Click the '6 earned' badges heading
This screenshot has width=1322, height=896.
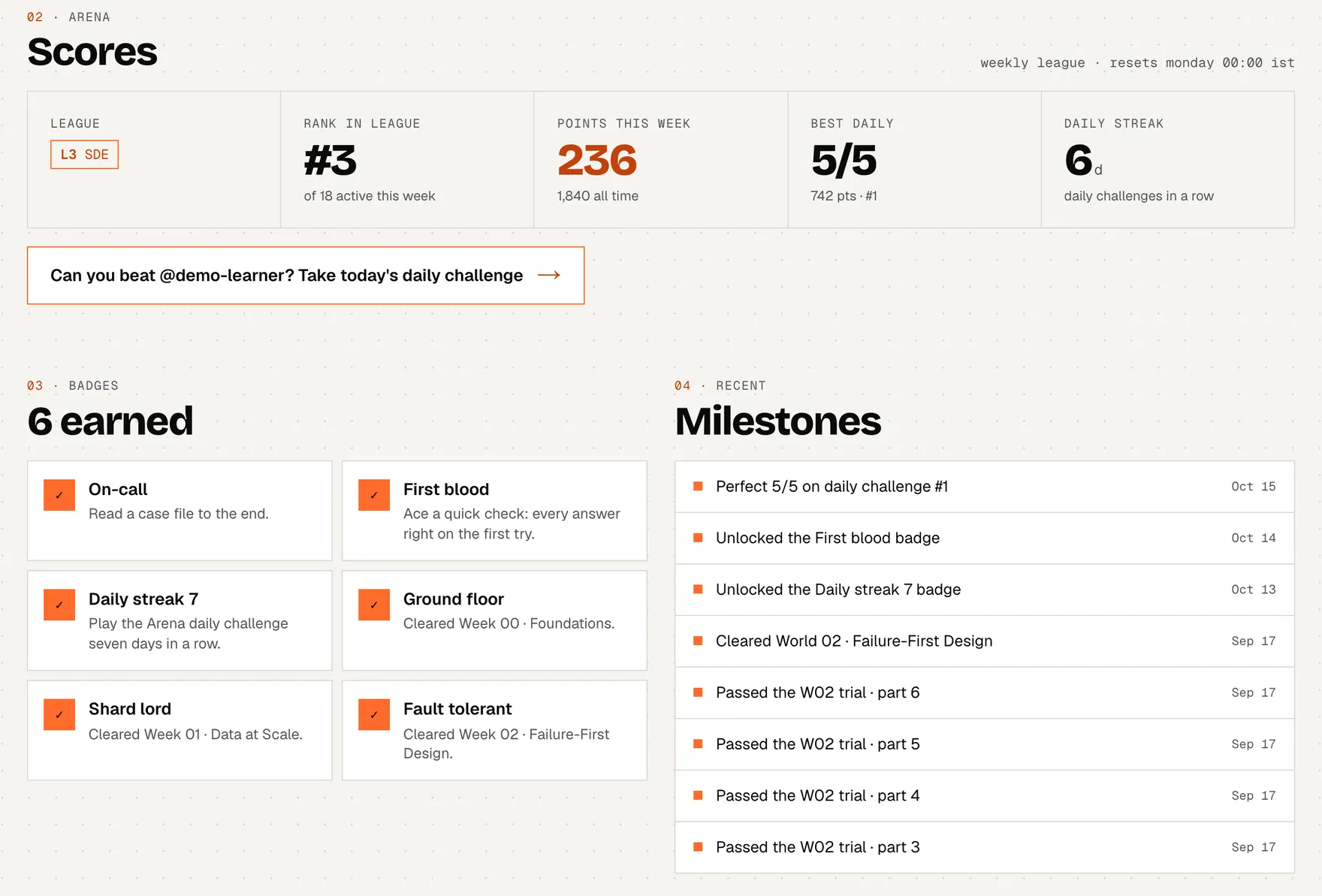coord(110,421)
